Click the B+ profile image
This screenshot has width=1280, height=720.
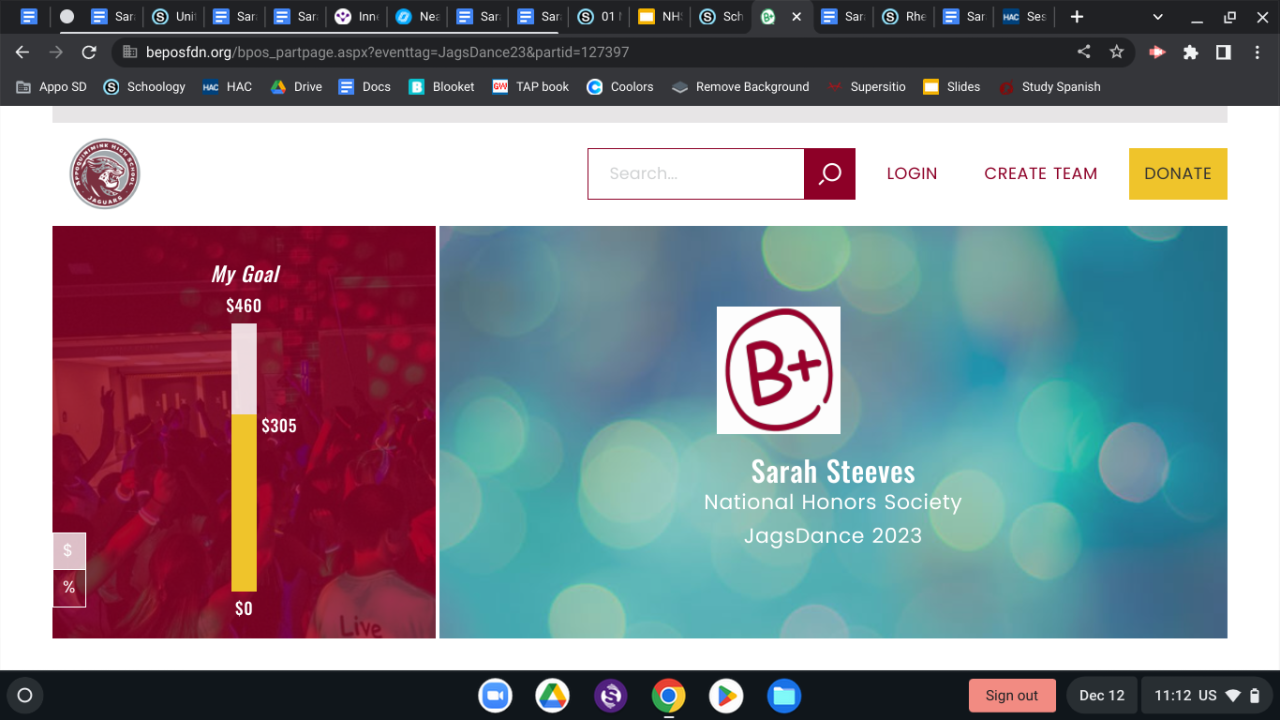tap(779, 370)
